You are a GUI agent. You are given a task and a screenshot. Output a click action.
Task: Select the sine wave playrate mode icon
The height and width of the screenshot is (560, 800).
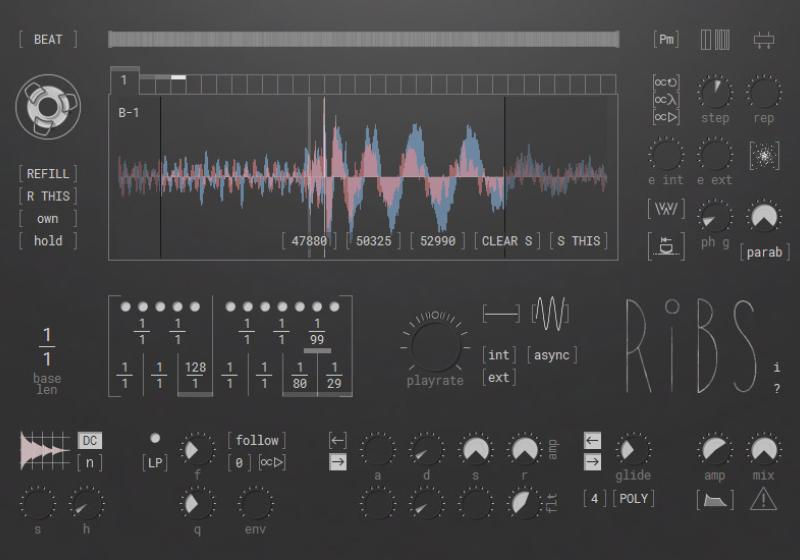(549, 313)
